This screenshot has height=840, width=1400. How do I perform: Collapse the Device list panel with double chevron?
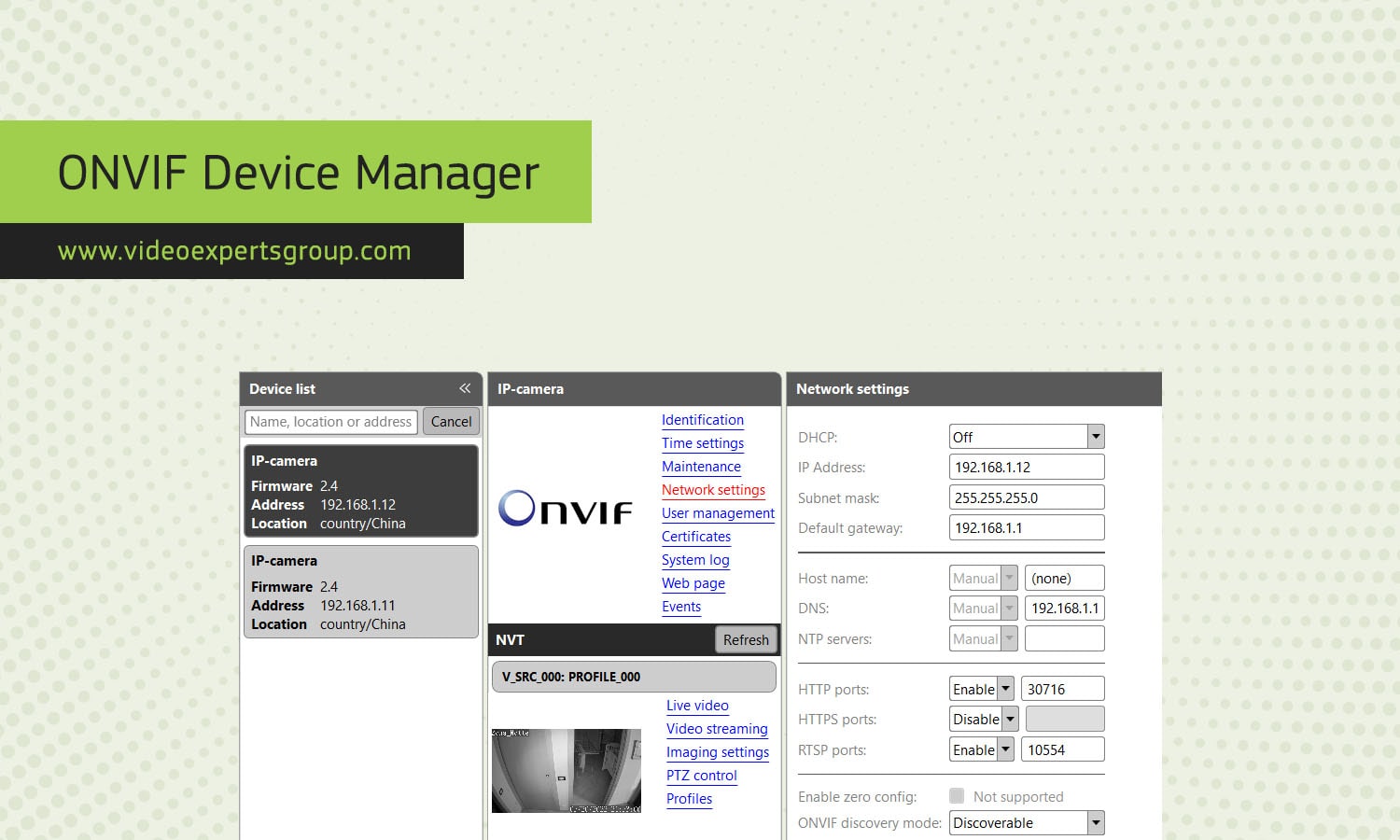click(465, 388)
